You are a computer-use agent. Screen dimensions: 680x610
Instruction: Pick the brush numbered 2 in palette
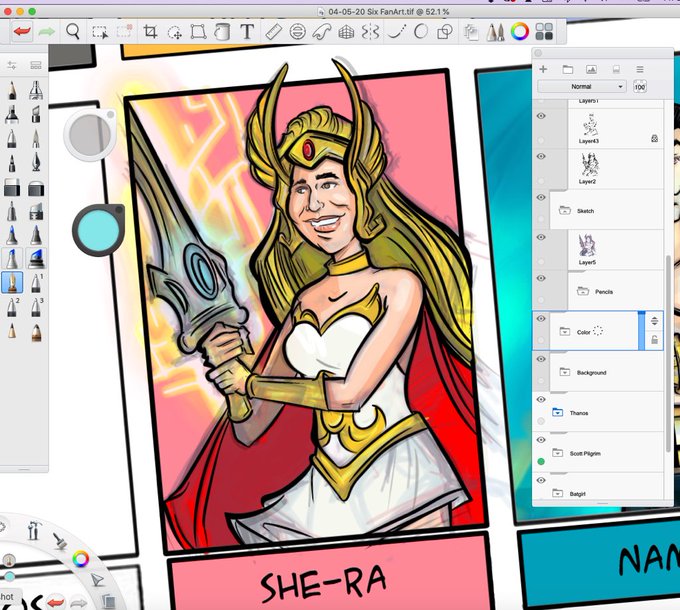coord(13,307)
